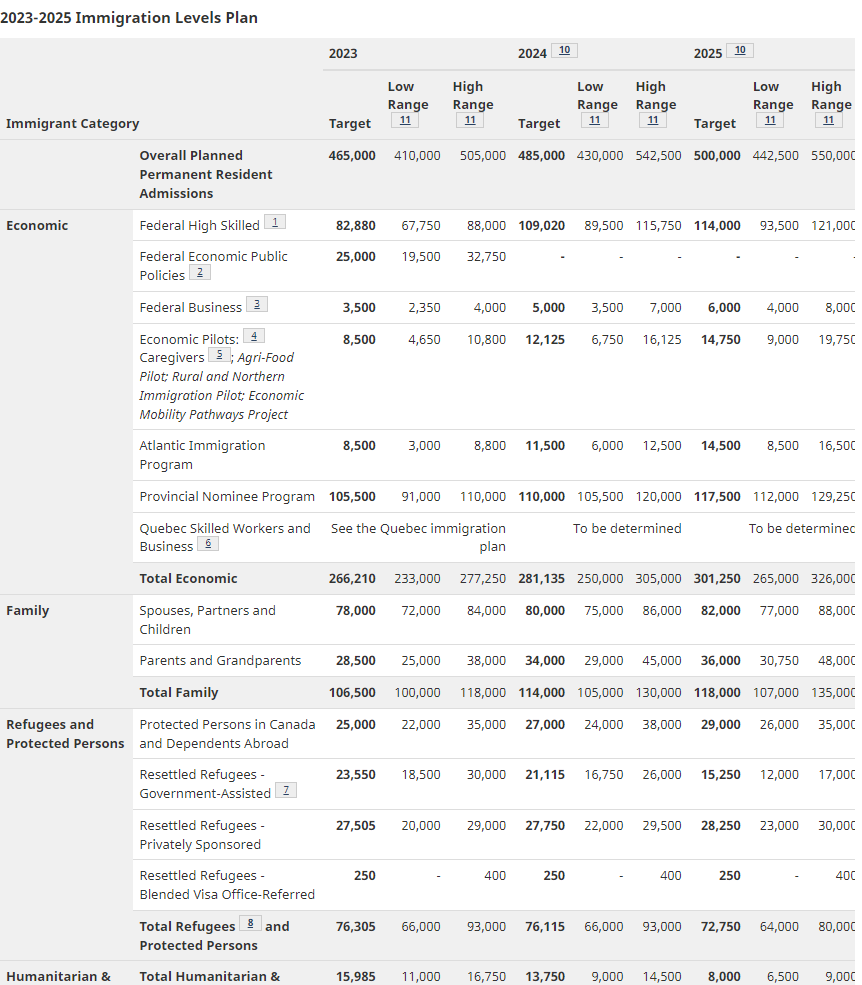Open footnote 4 beside Economic Pilots
862x985 pixels.
(254, 337)
